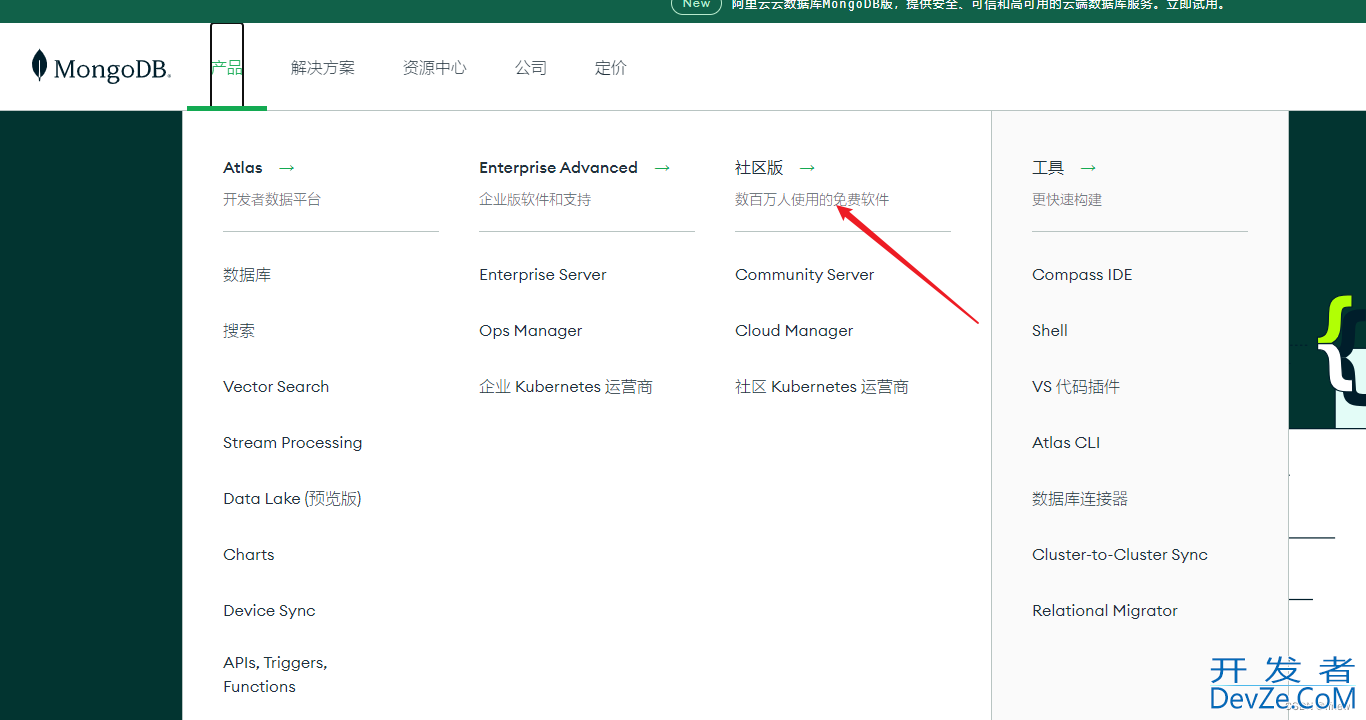Click the 企业版软件和支持 subtitle text

click(535, 200)
